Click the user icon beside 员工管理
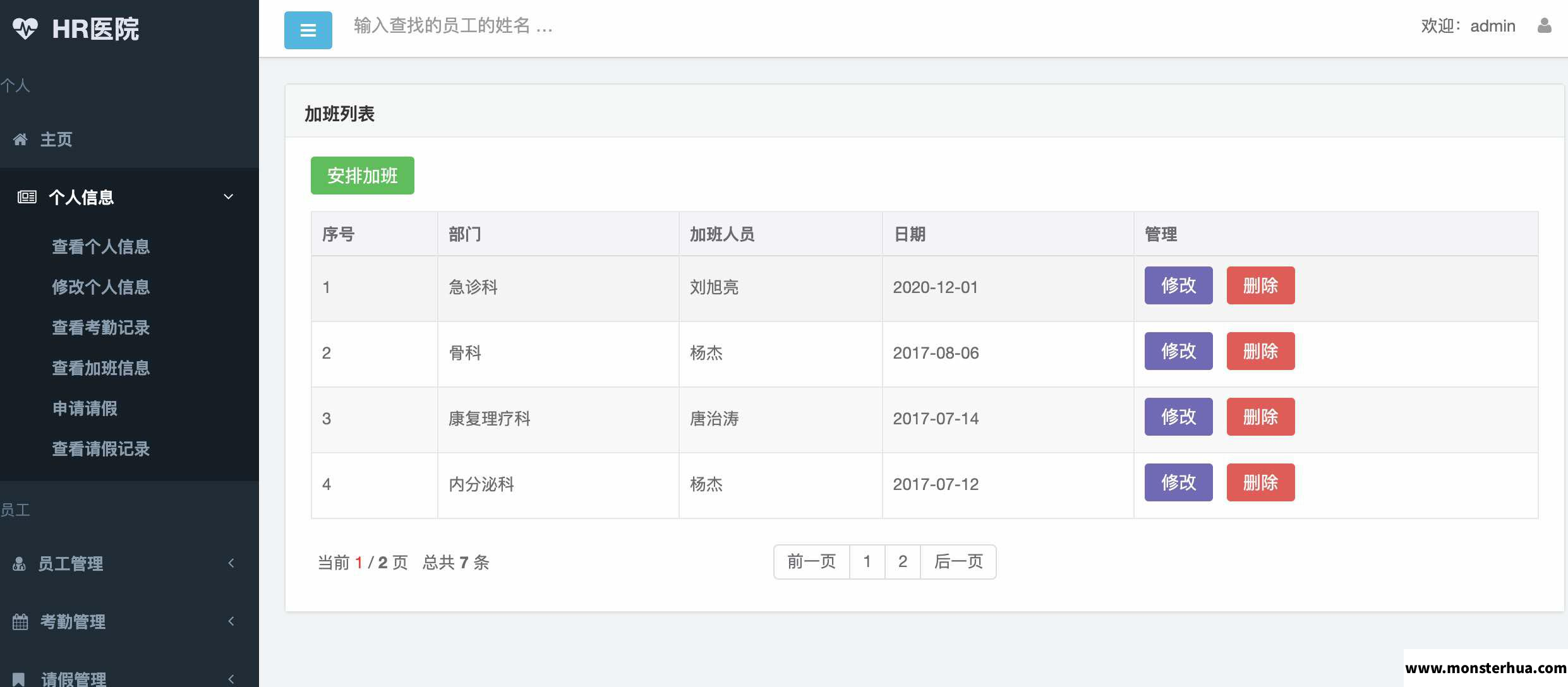This screenshot has height=687, width=1568. coord(19,563)
